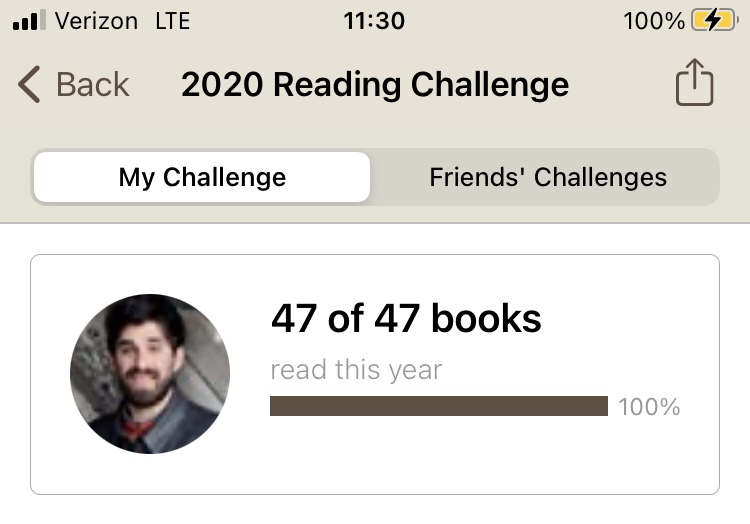Viewport: 750px width, 524px height.
Task: Tap the charging battery icon
Action: point(714,20)
